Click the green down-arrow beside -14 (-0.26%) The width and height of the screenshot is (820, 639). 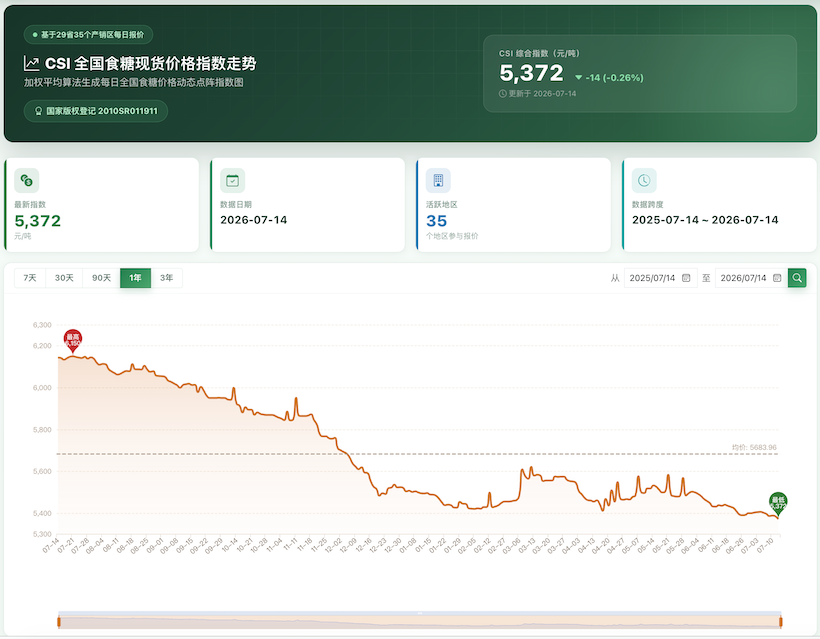578,78
